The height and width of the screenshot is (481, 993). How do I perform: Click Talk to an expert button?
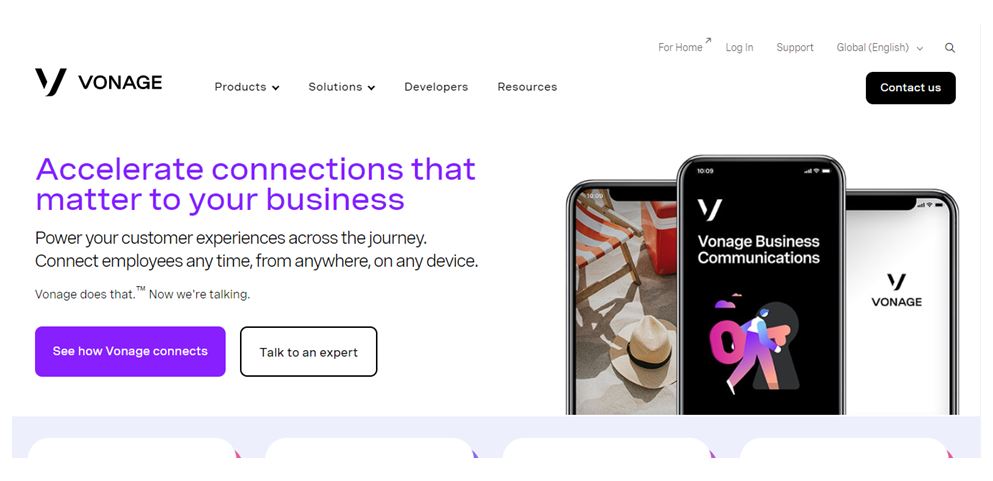tap(308, 351)
